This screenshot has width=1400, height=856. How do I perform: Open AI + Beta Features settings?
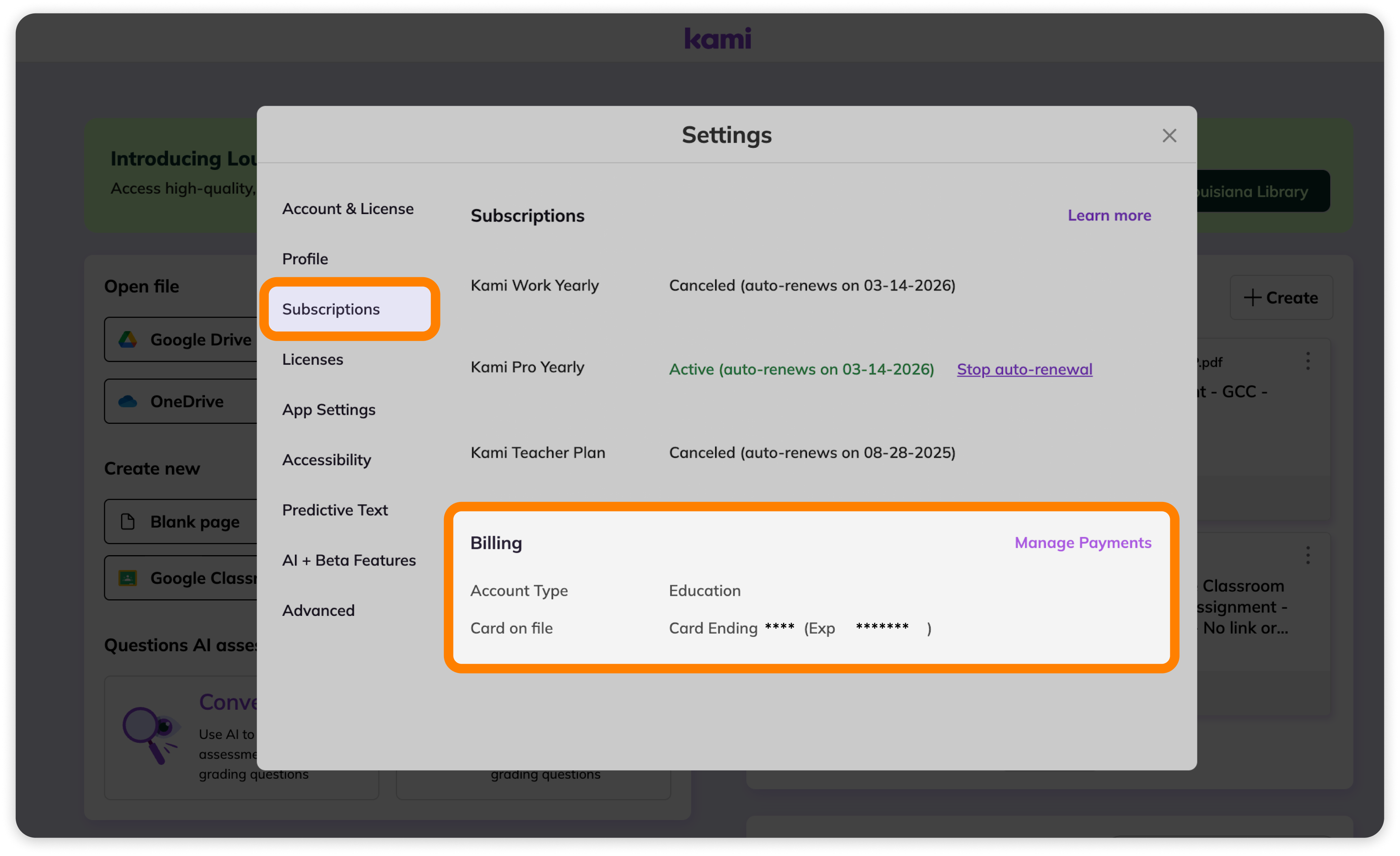[x=349, y=560]
